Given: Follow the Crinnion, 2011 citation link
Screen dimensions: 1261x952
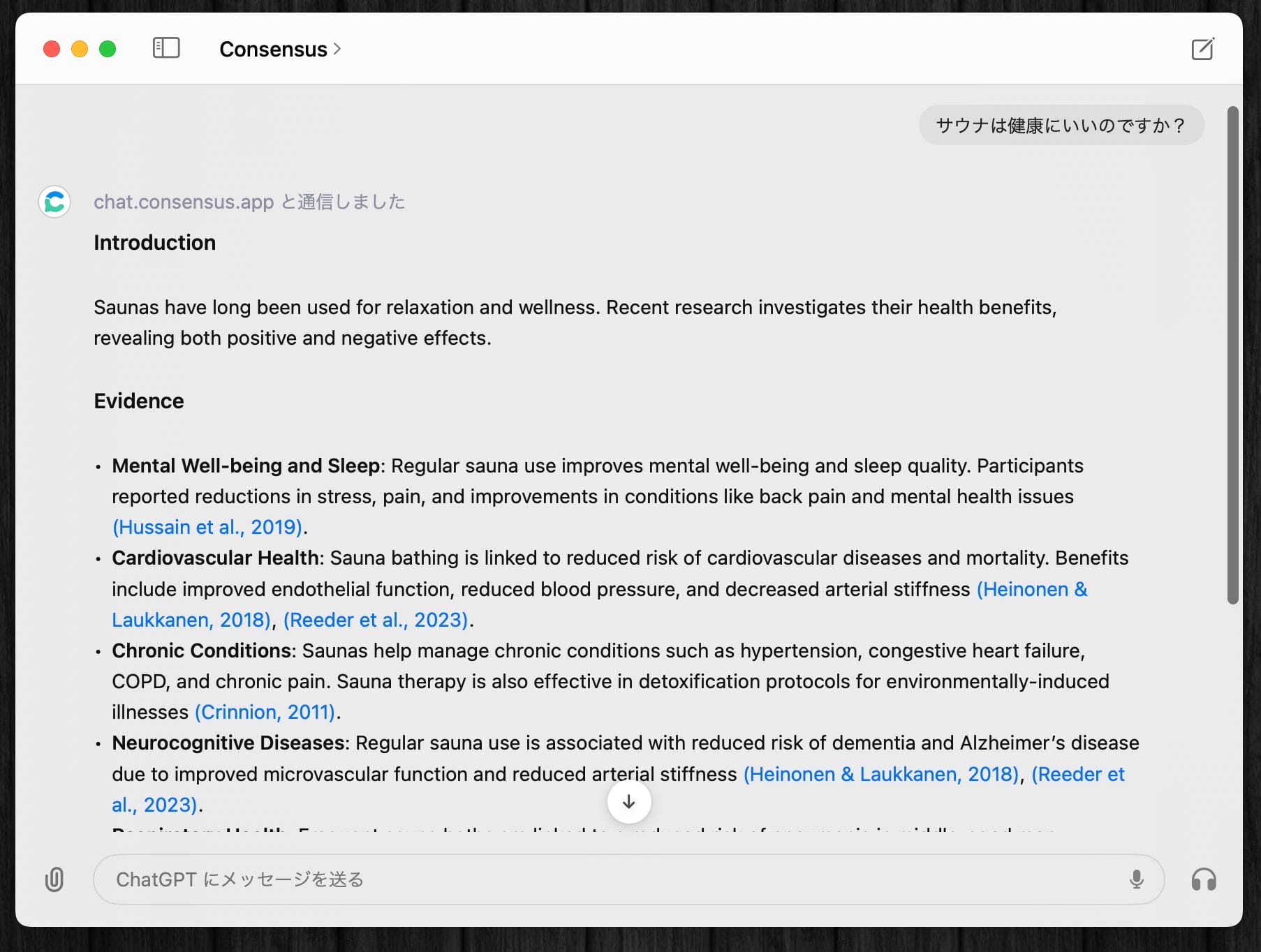Looking at the screenshot, I should coord(265,712).
